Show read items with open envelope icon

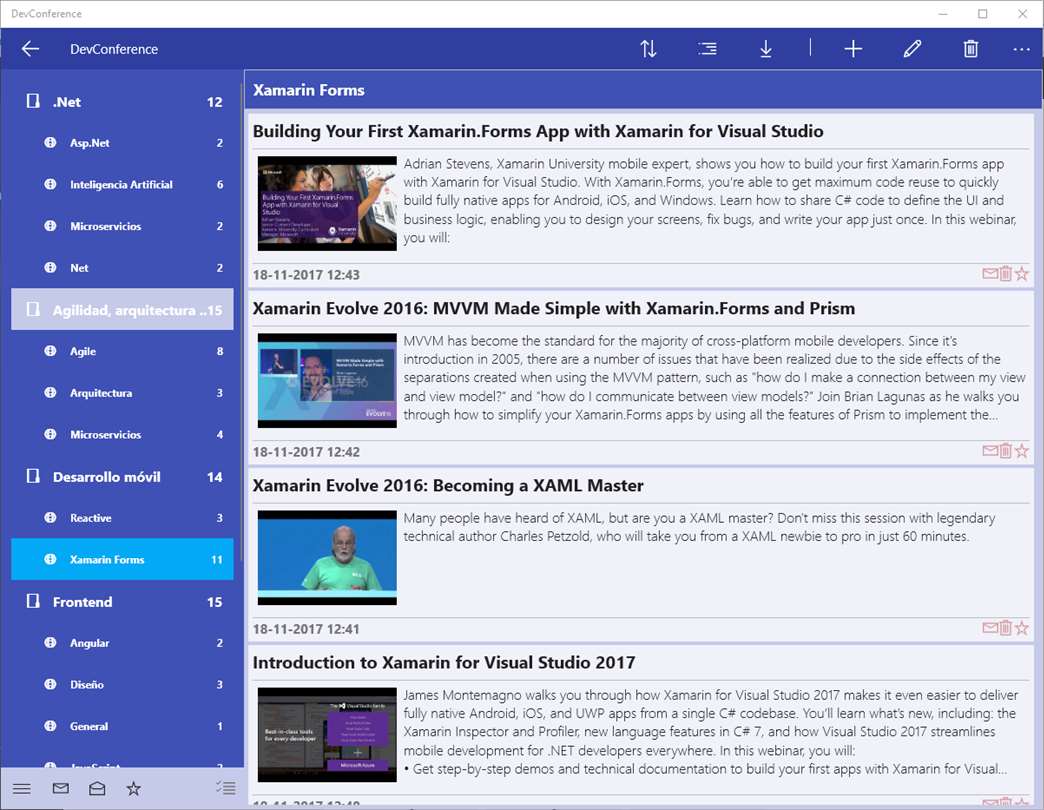click(x=97, y=789)
